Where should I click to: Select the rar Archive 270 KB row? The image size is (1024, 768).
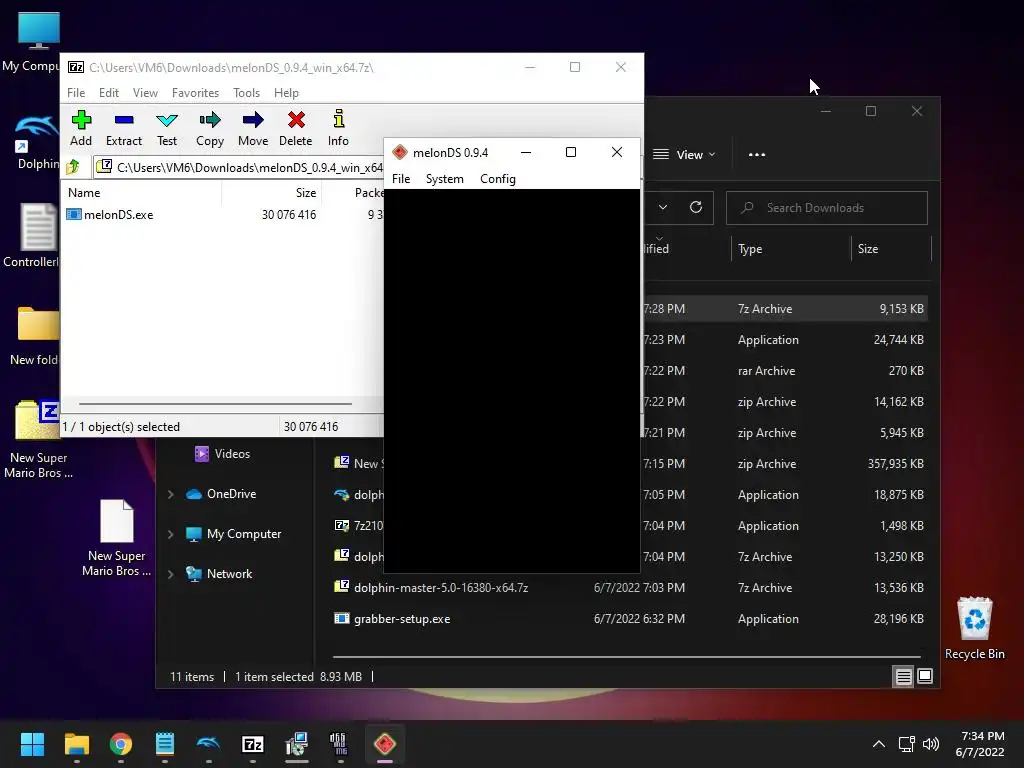coord(630,371)
